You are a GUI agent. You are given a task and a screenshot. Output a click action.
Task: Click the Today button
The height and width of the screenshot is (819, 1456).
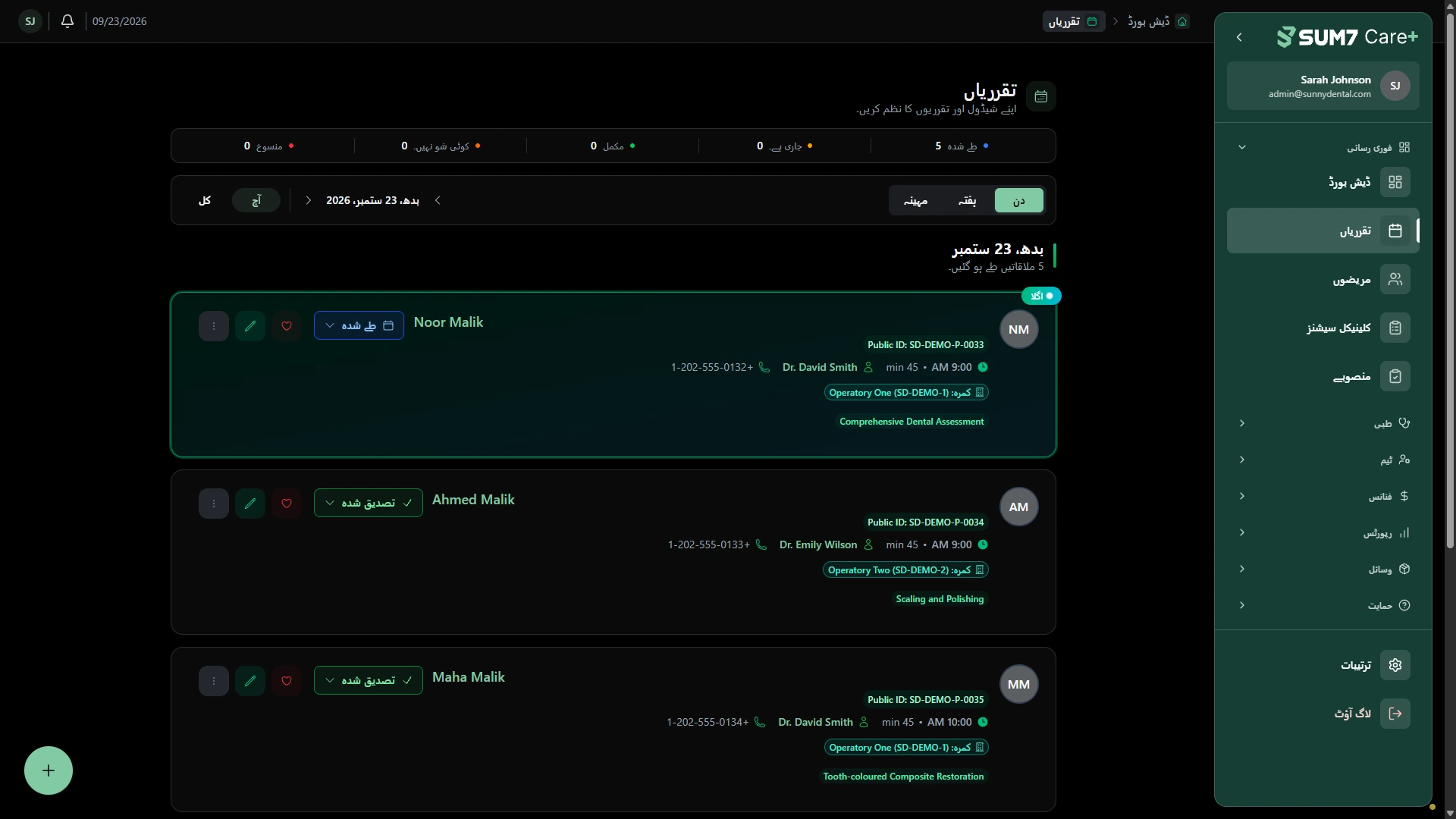tap(256, 200)
